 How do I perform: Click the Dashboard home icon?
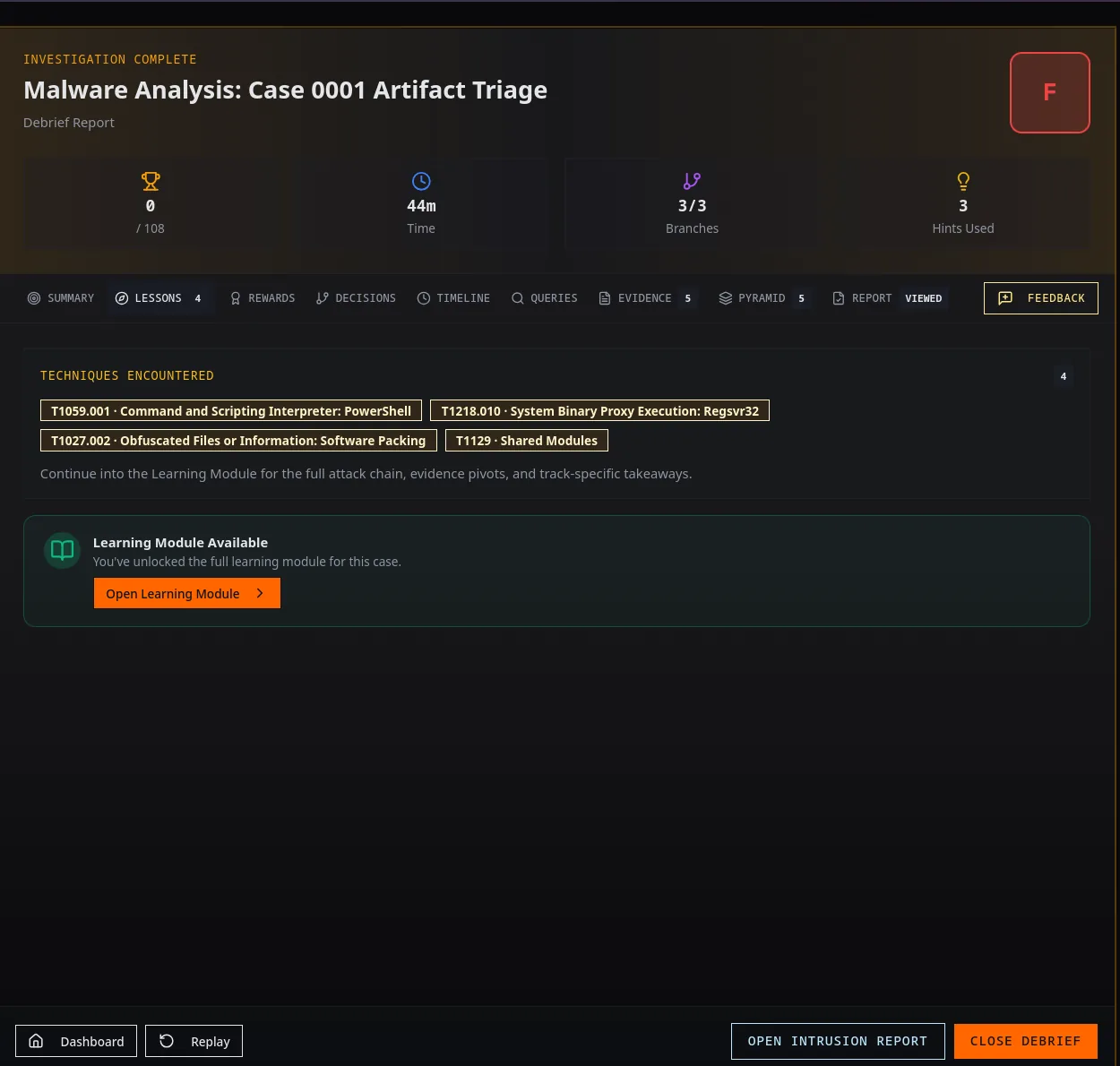click(36, 1041)
